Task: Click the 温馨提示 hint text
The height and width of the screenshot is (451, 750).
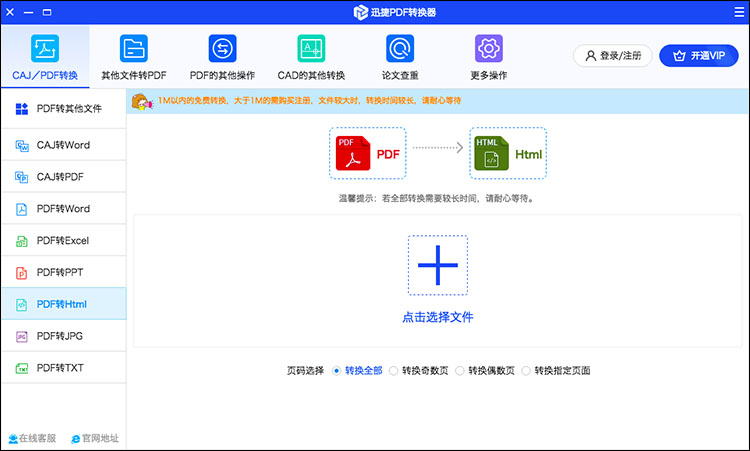Action: point(437,198)
